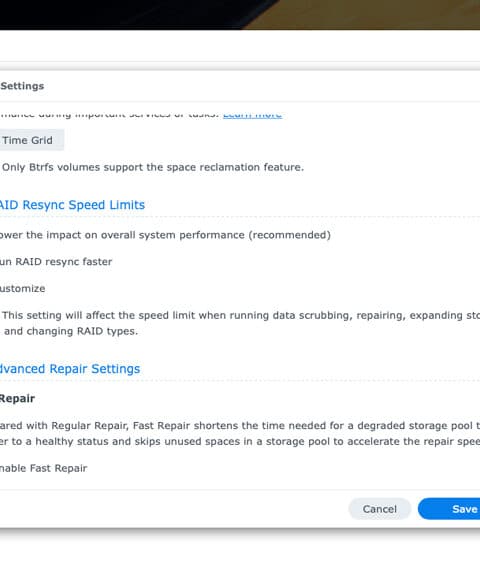The image size is (480, 565).
Task: Open the Learn more link
Action: point(252,115)
